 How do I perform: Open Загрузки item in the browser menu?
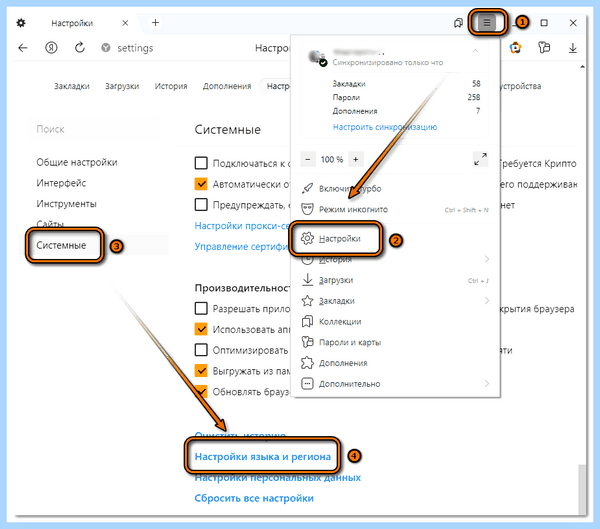395,280
